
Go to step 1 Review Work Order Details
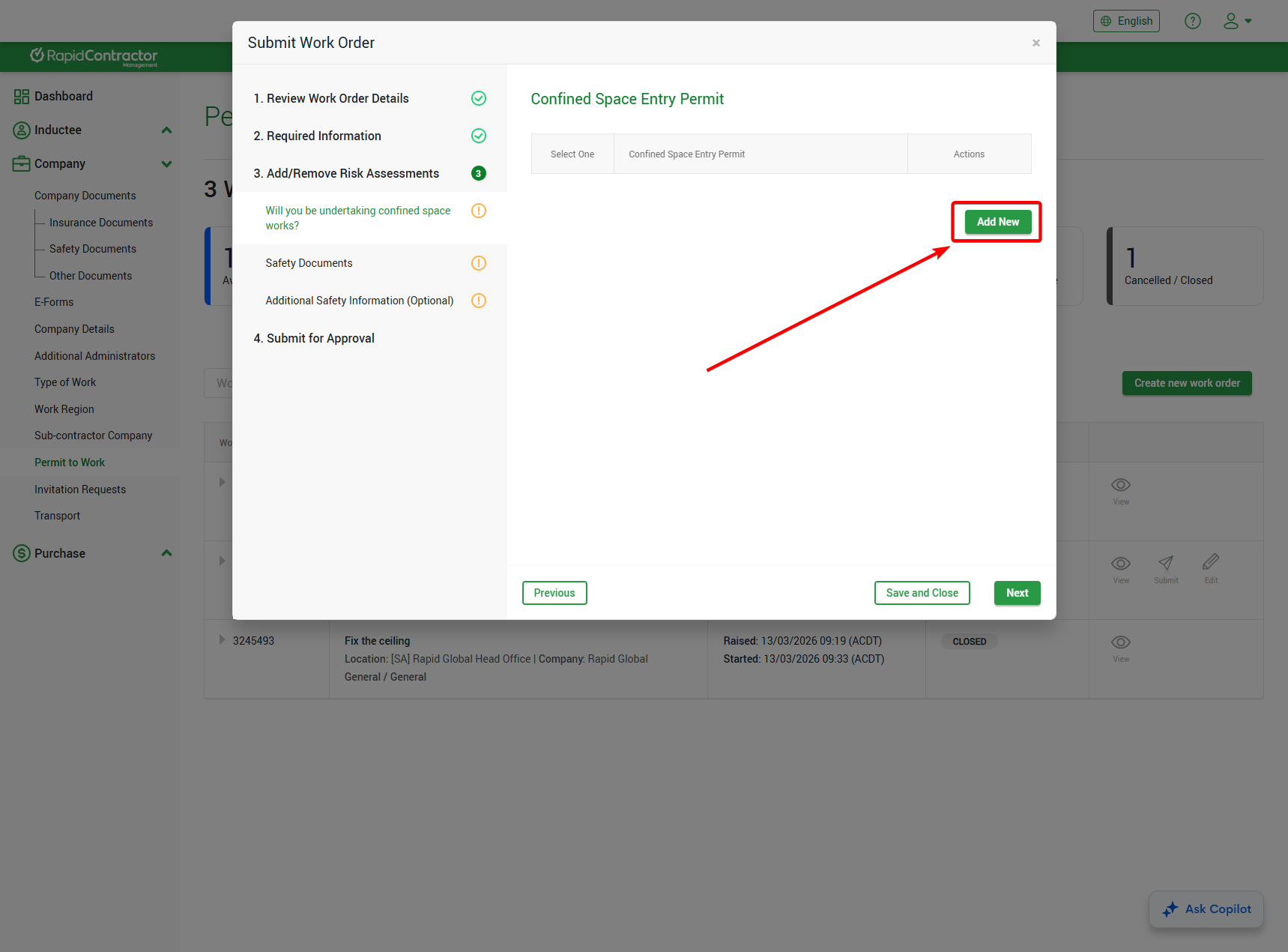337,98
